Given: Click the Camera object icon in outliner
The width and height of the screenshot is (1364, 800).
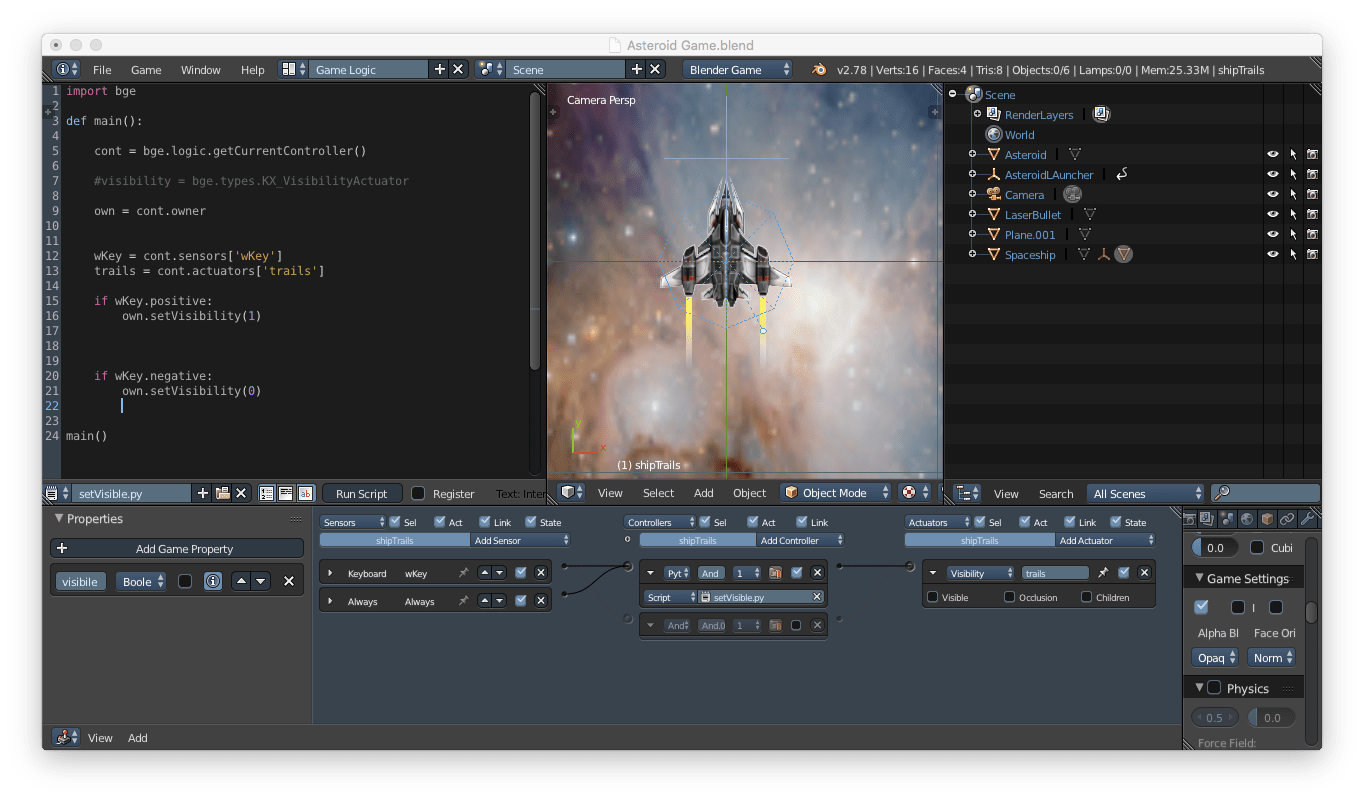Looking at the screenshot, I should pos(993,195).
